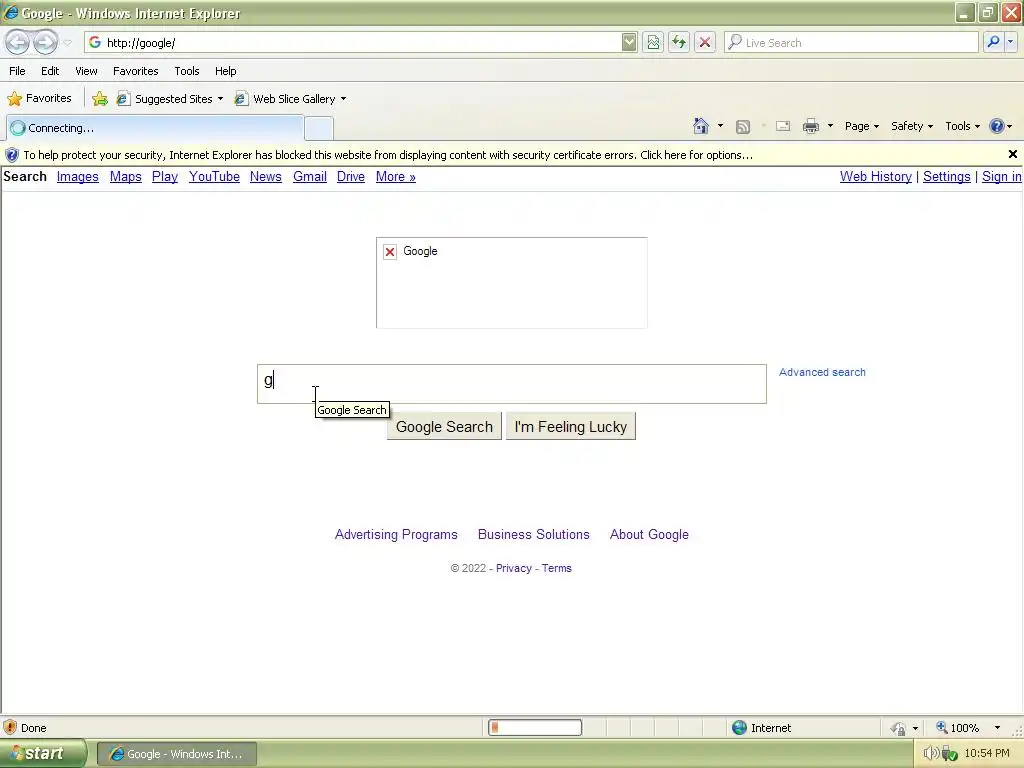Click the Forward navigation arrow
The image size is (1024, 768).
[x=45, y=42]
